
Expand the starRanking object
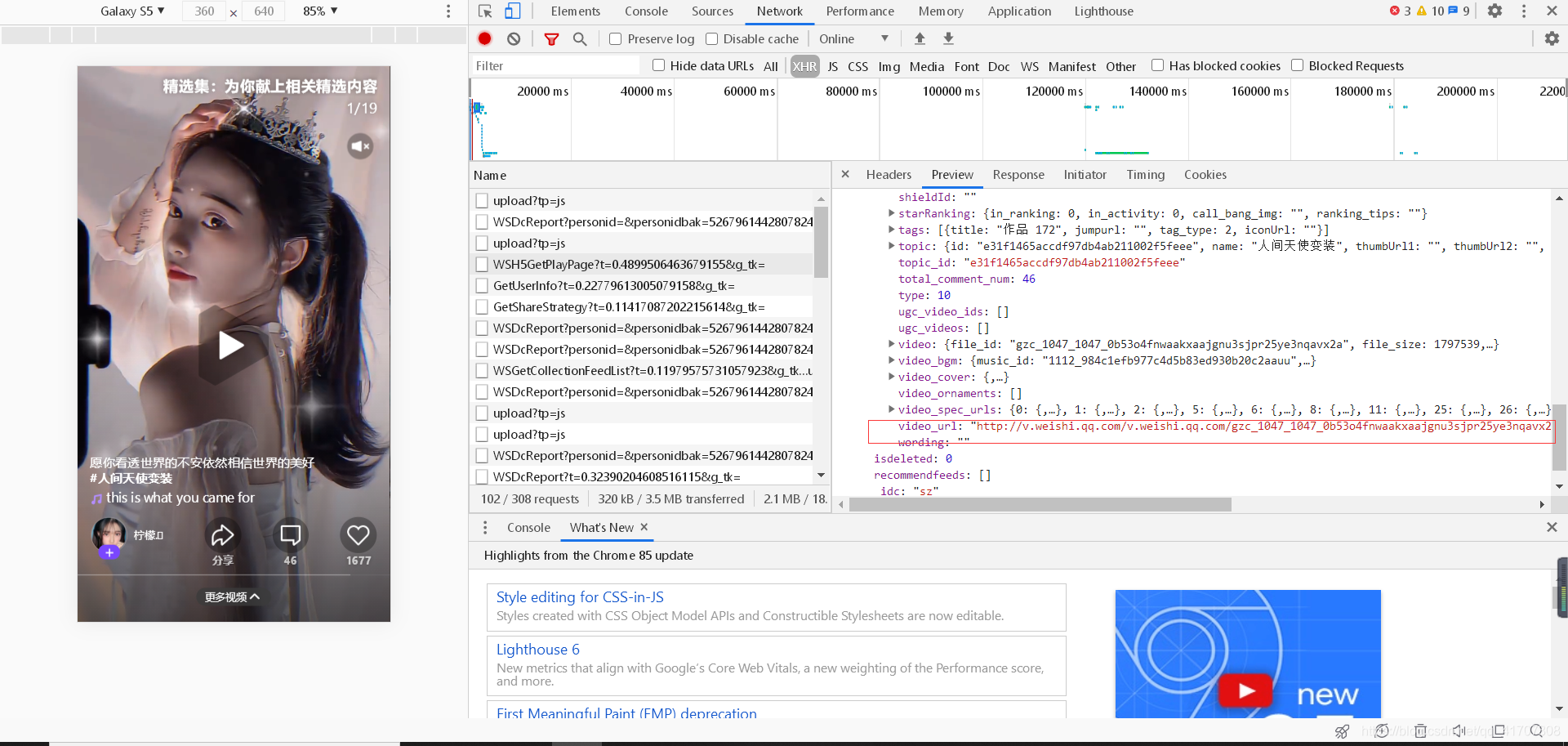point(891,213)
